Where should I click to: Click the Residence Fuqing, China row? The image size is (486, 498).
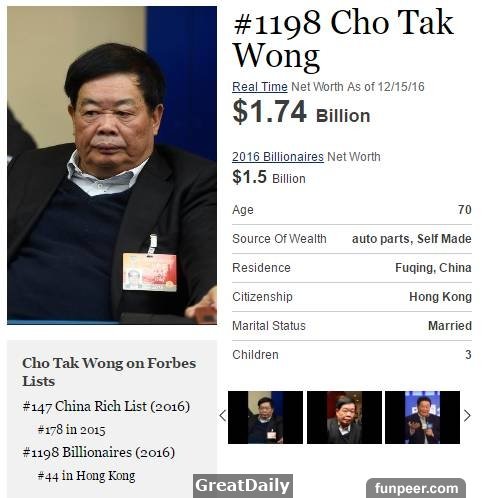pyautogui.click(x=352, y=268)
